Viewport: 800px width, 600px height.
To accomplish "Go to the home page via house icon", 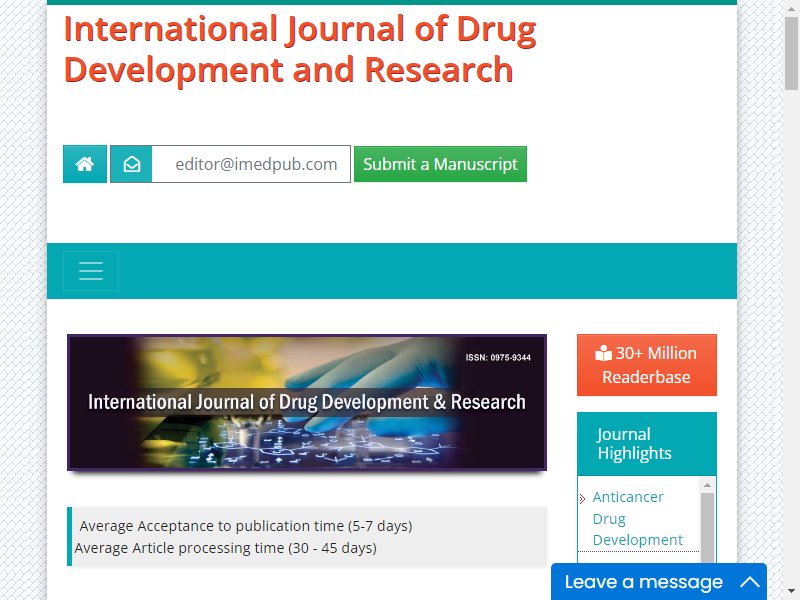I will click(x=85, y=164).
